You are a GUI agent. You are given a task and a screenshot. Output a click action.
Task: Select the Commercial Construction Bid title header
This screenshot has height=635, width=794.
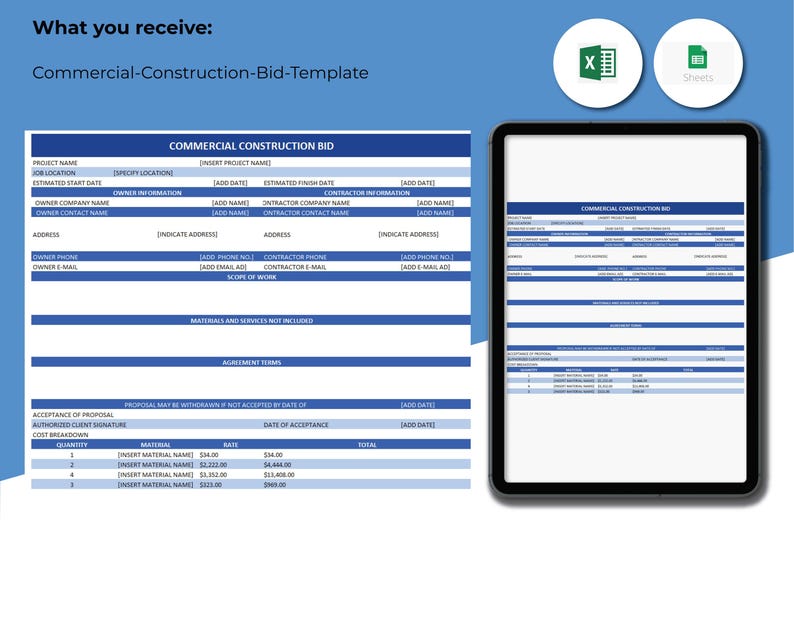[251, 146]
